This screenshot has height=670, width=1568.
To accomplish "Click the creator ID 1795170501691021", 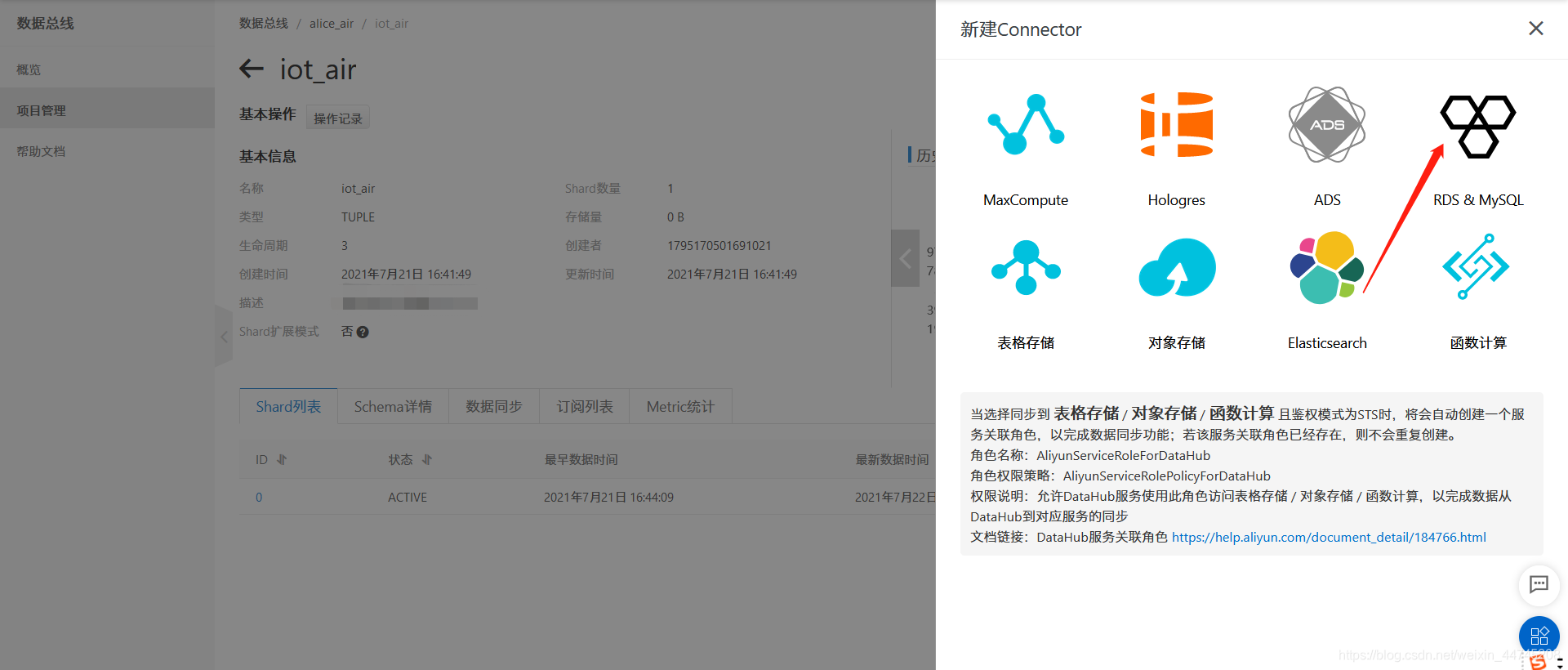I will (x=719, y=246).
